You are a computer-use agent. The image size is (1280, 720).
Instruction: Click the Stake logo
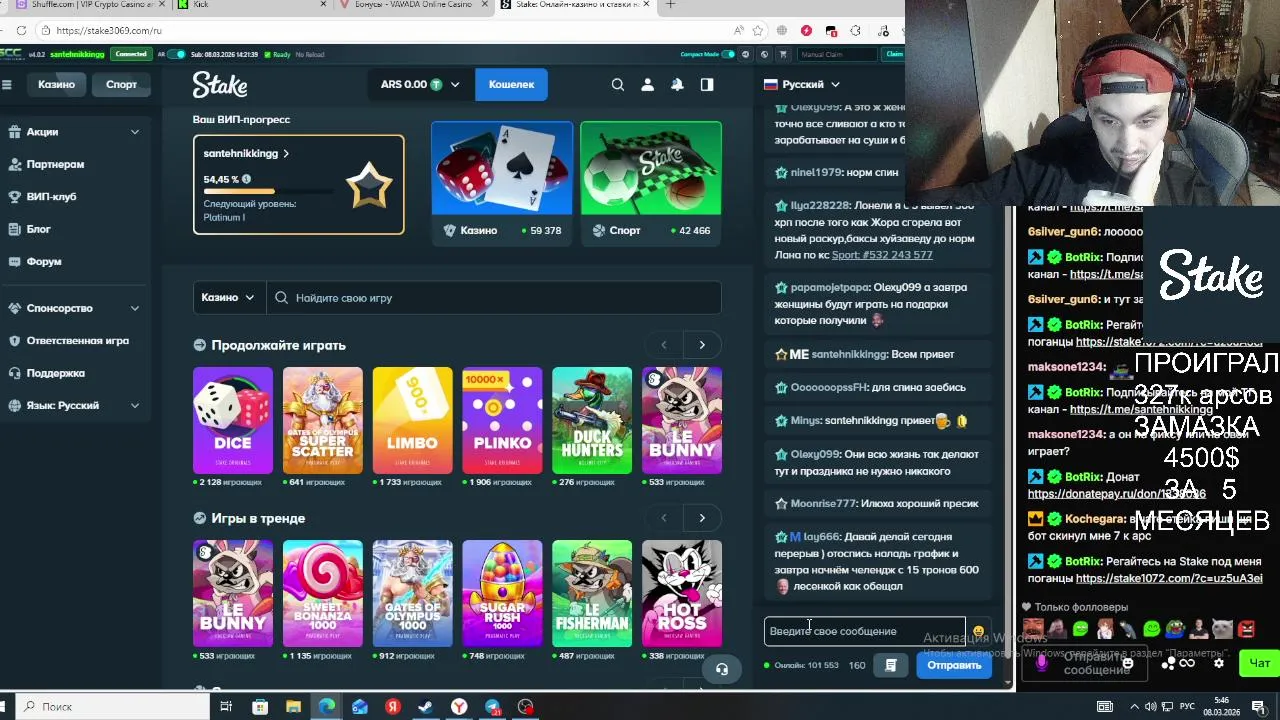click(x=220, y=84)
